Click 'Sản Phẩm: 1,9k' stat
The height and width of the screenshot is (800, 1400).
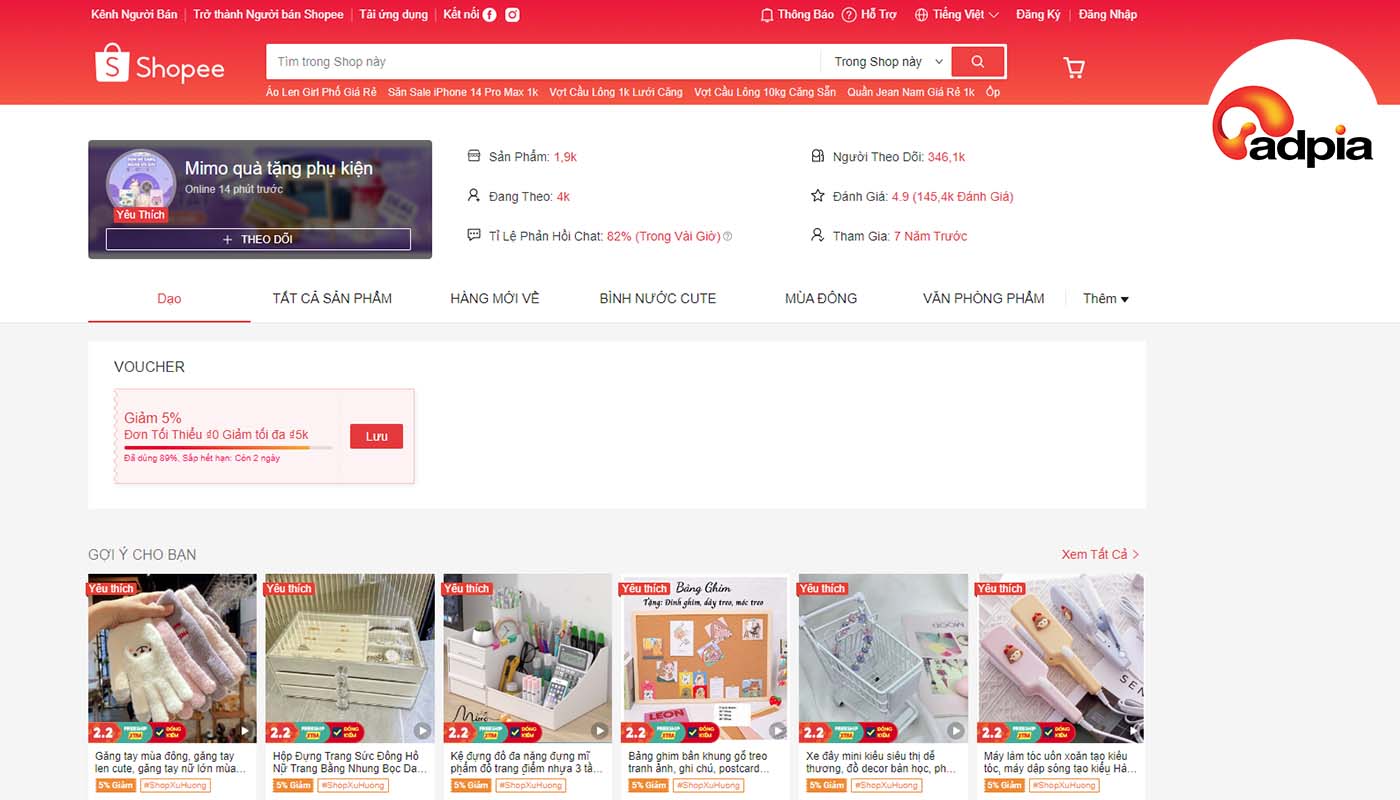[x=522, y=157]
